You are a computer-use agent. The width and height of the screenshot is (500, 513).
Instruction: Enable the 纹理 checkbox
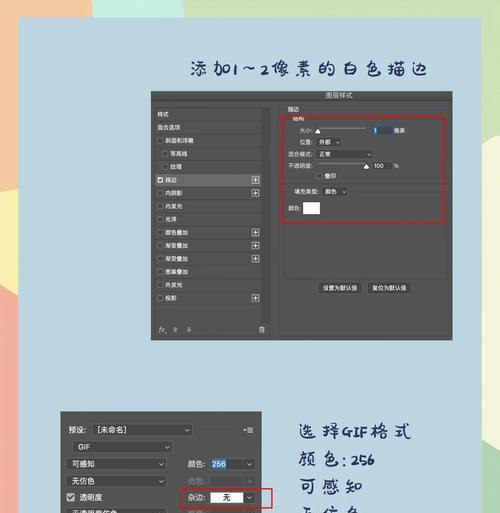pos(165,167)
